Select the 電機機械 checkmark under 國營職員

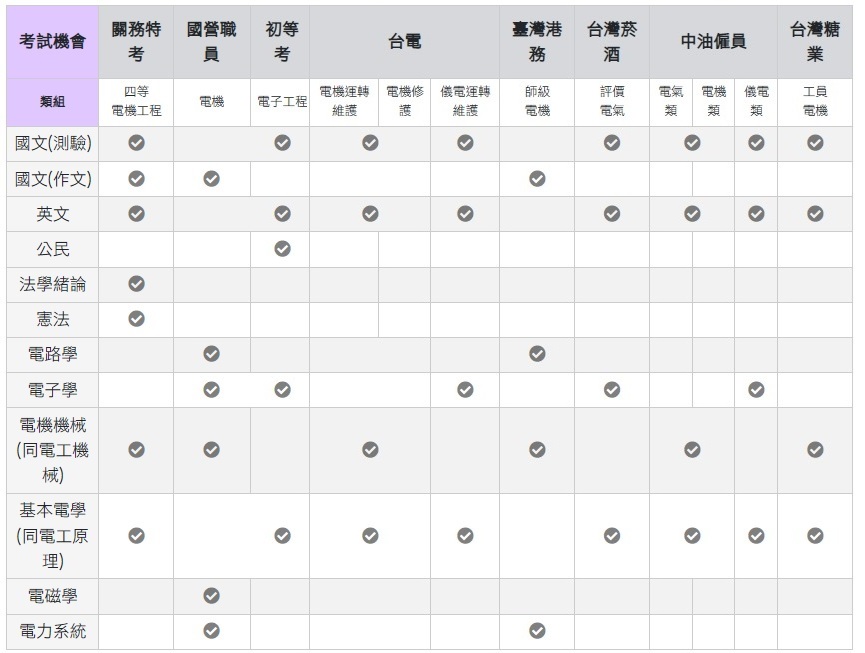(211, 450)
